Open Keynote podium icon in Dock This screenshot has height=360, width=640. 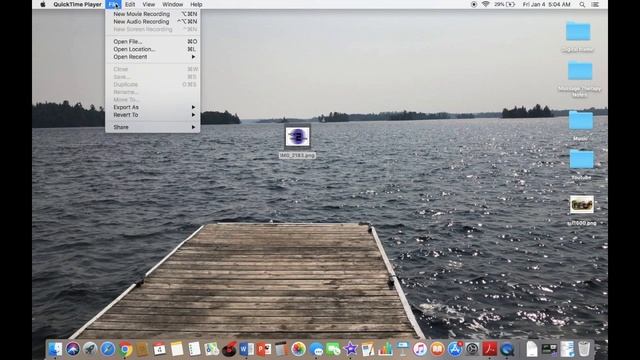pyautogui.click(x=402, y=349)
